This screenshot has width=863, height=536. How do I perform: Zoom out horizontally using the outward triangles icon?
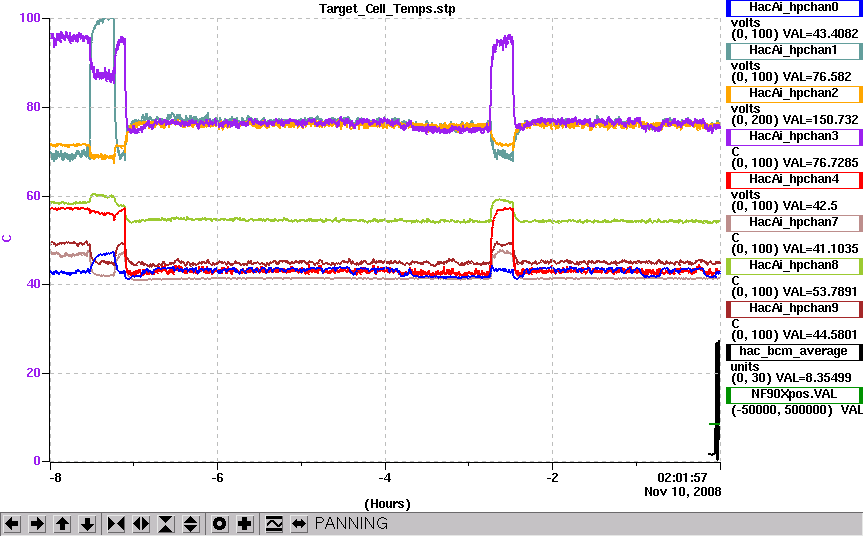141,523
